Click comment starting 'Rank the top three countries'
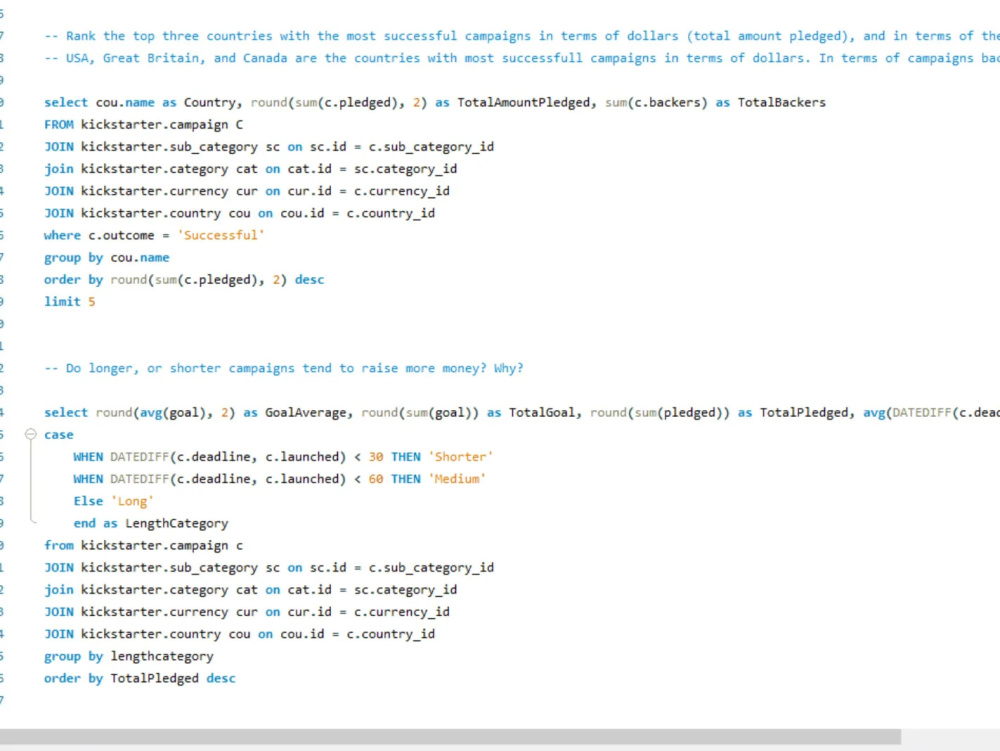The image size is (1000, 751). 522,36
